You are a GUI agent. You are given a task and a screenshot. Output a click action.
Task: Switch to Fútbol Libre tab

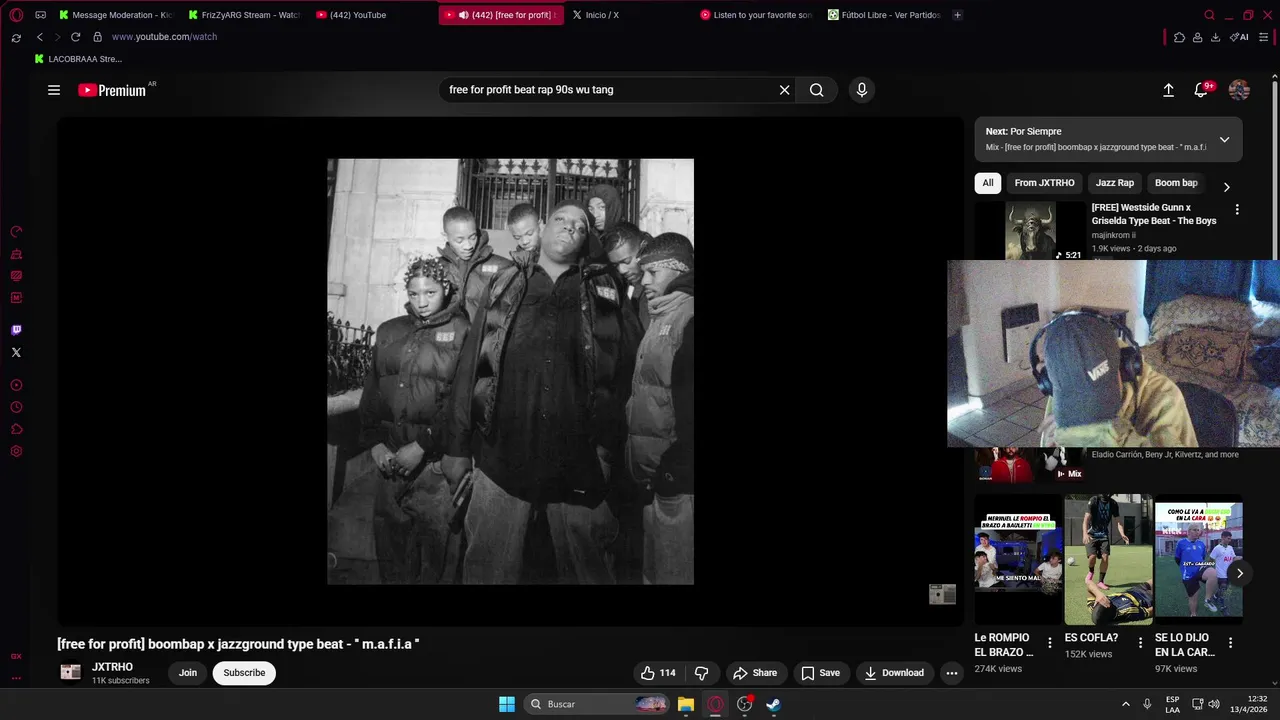pos(884,15)
